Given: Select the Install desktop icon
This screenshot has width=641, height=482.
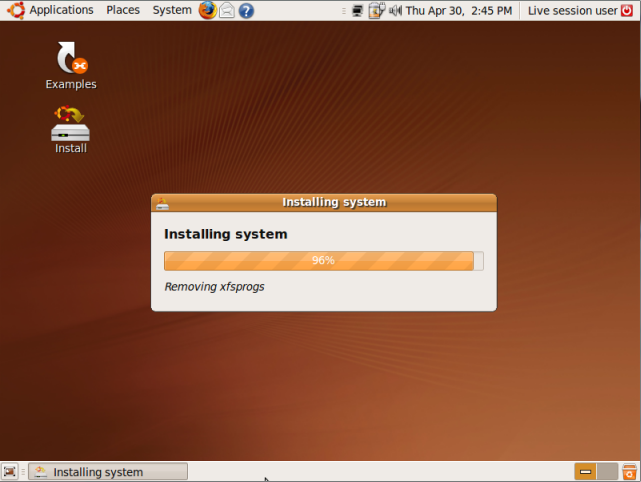Looking at the screenshot, I should (x=71, y=130).
